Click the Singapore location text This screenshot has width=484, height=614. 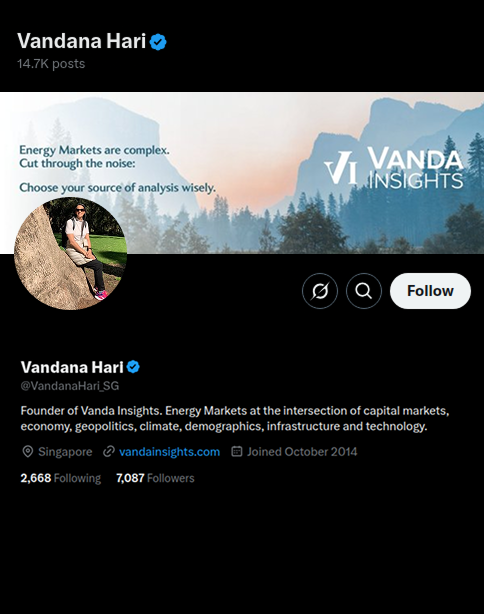pos(65,452)
